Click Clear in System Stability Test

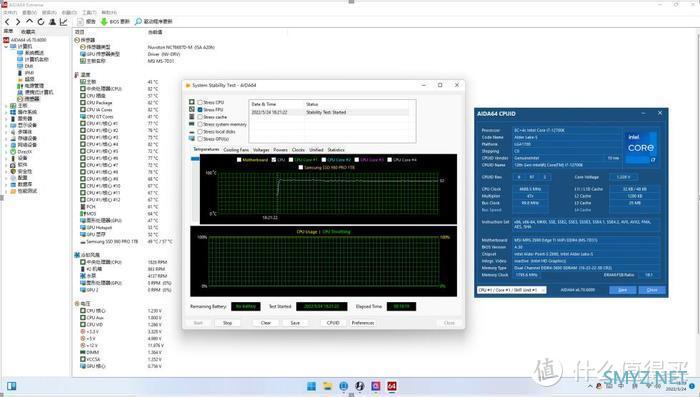click(x=266, y=323)
